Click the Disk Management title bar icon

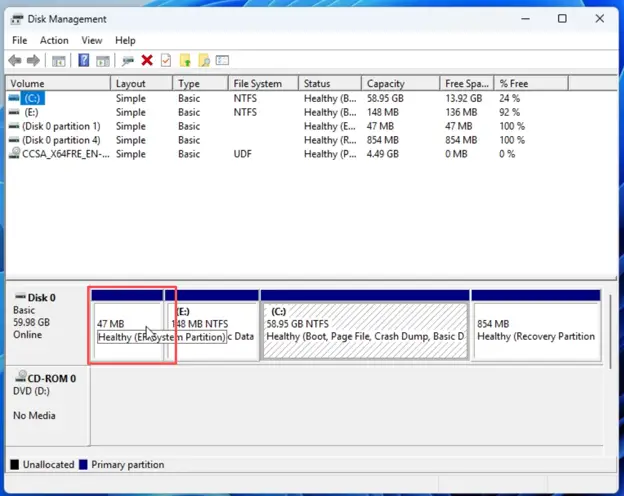pyautogui.click(x=17, y=19)
